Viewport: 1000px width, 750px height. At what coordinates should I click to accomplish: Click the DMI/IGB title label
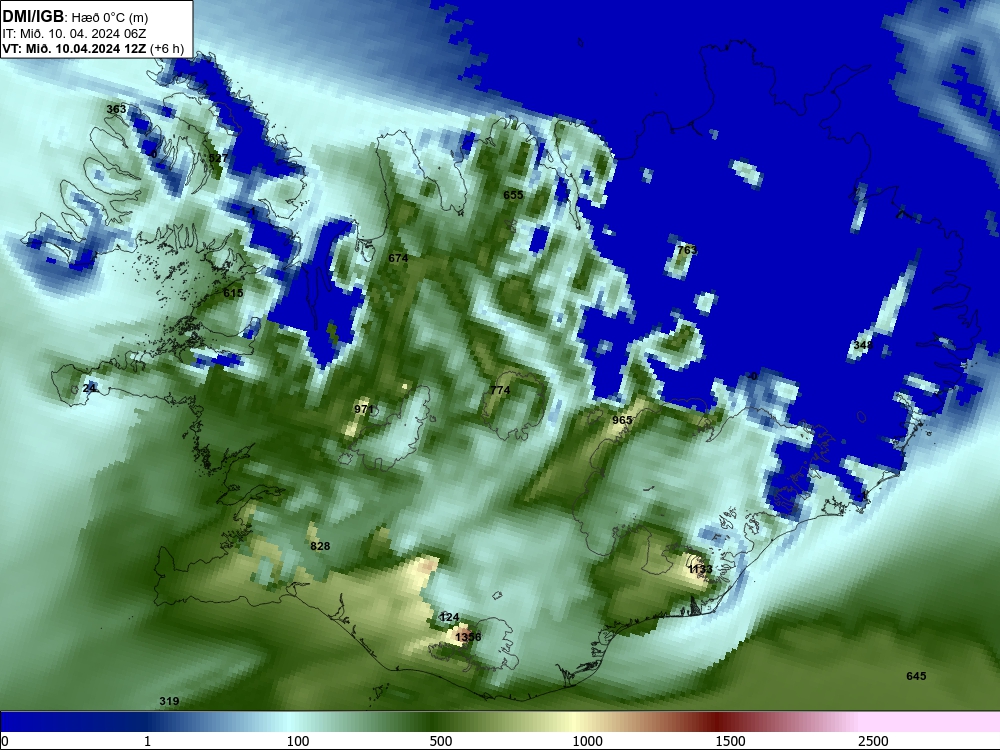coord(33,16)
